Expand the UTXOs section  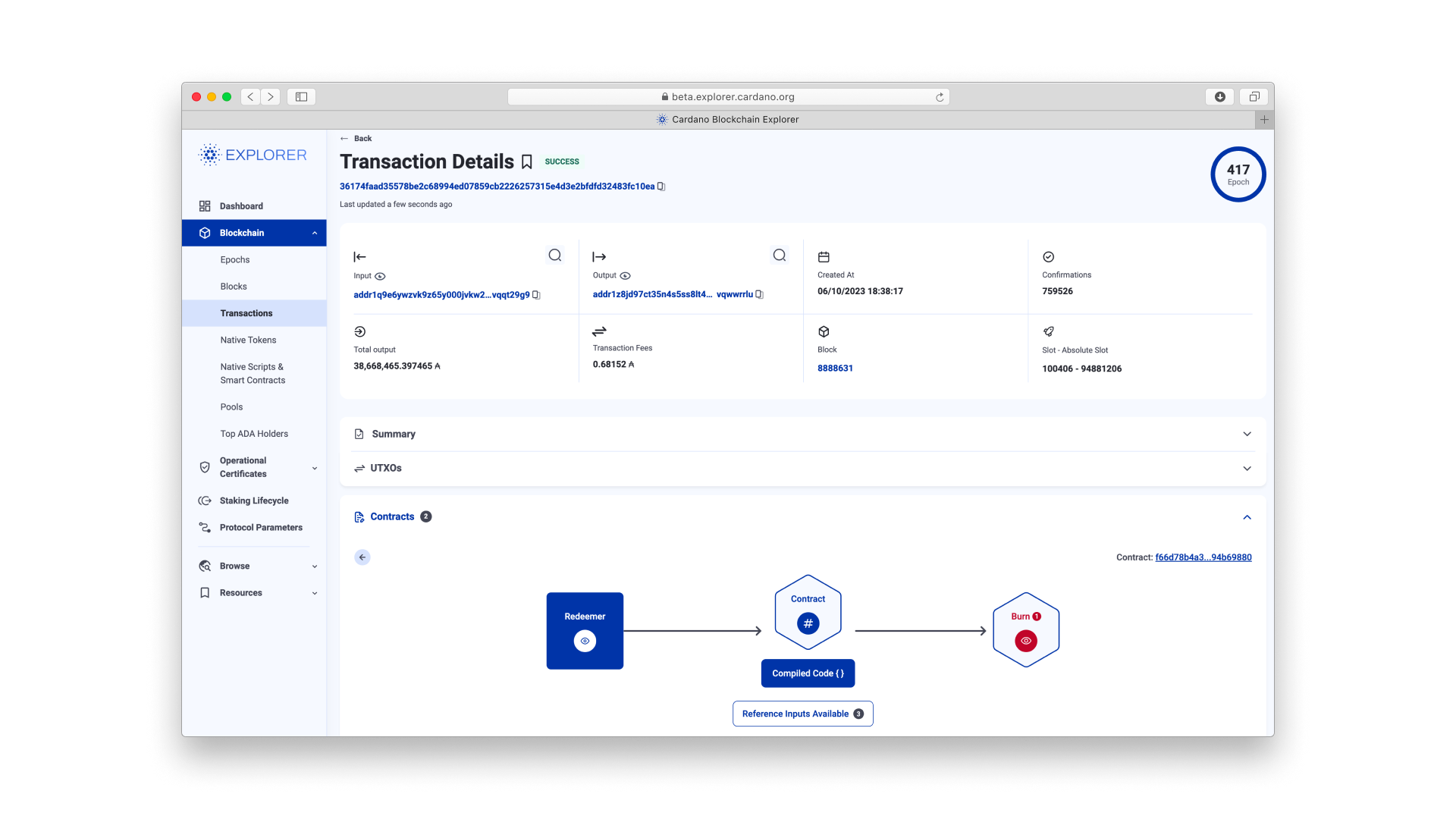click(x=1247, y=468)
